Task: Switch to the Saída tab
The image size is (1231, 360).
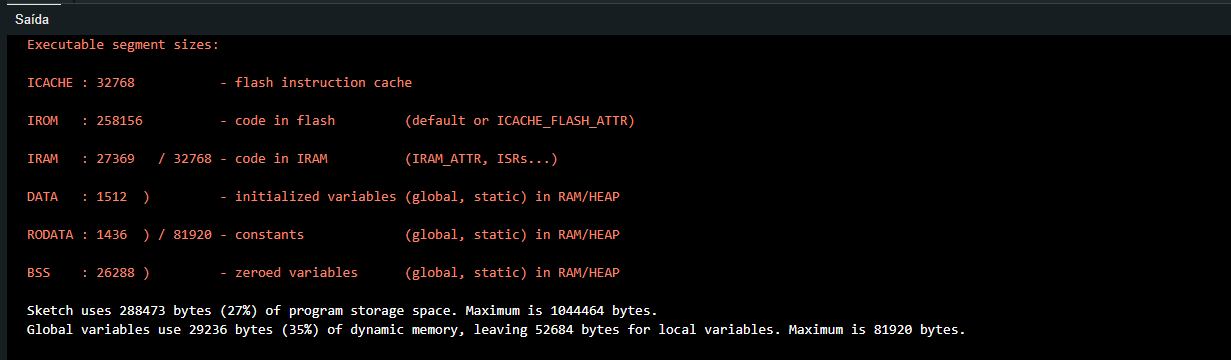Action: [x=32, y=19]
